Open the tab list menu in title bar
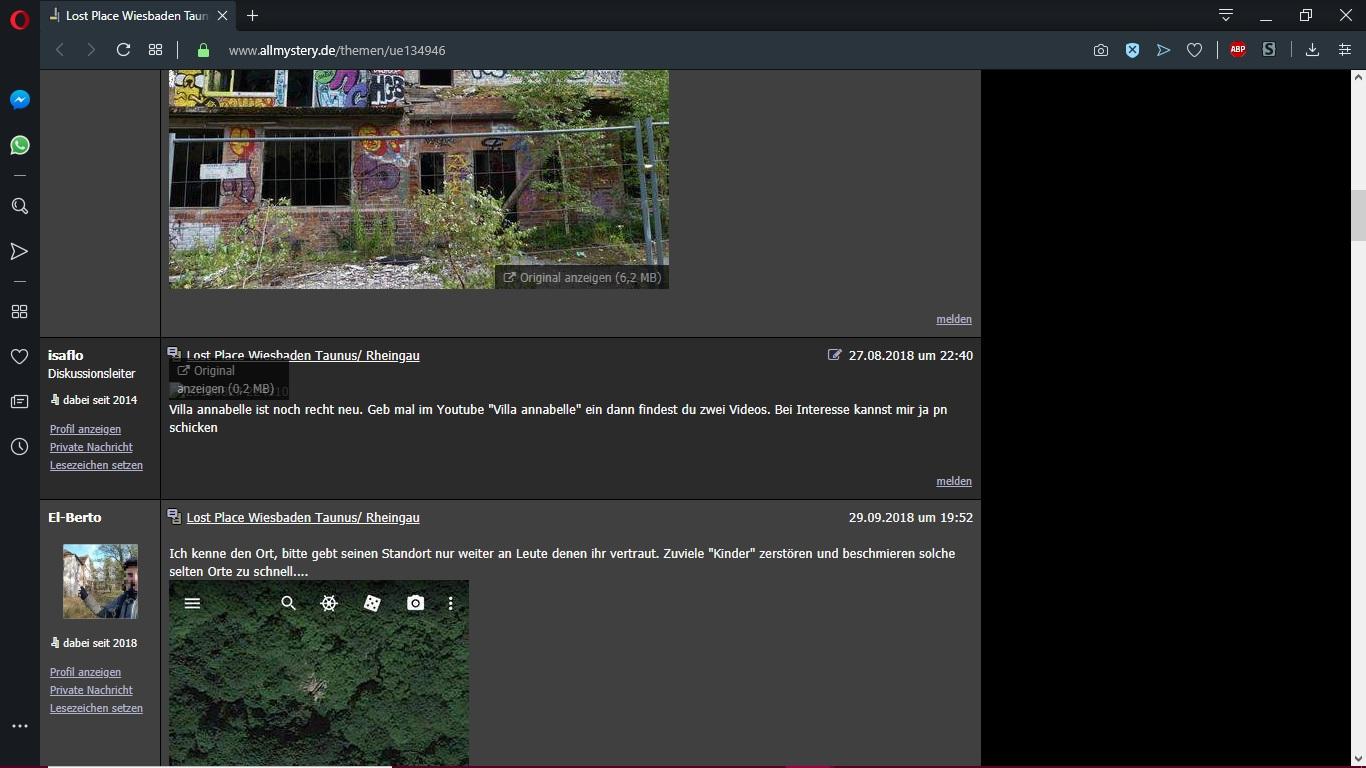This screenshot has height=768, width=1366. click(1225, 15)
